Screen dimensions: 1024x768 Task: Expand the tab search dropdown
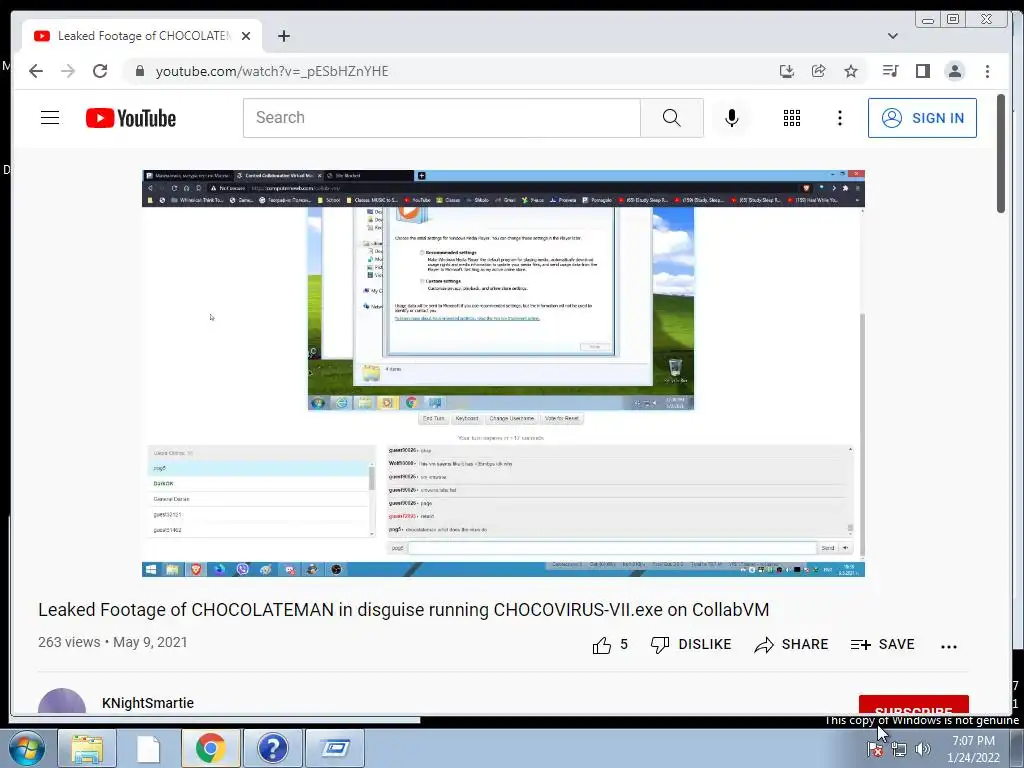click(x=893, y=36)
